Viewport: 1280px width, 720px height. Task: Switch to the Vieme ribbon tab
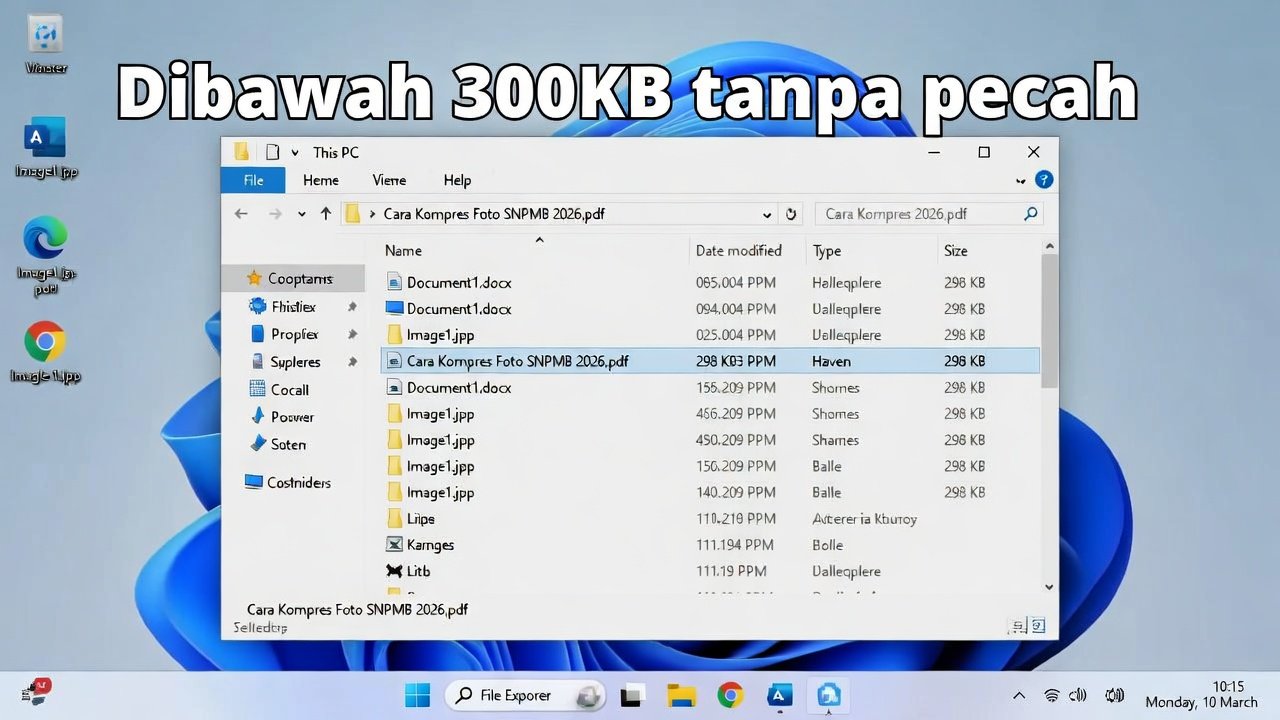pos(389,180)
